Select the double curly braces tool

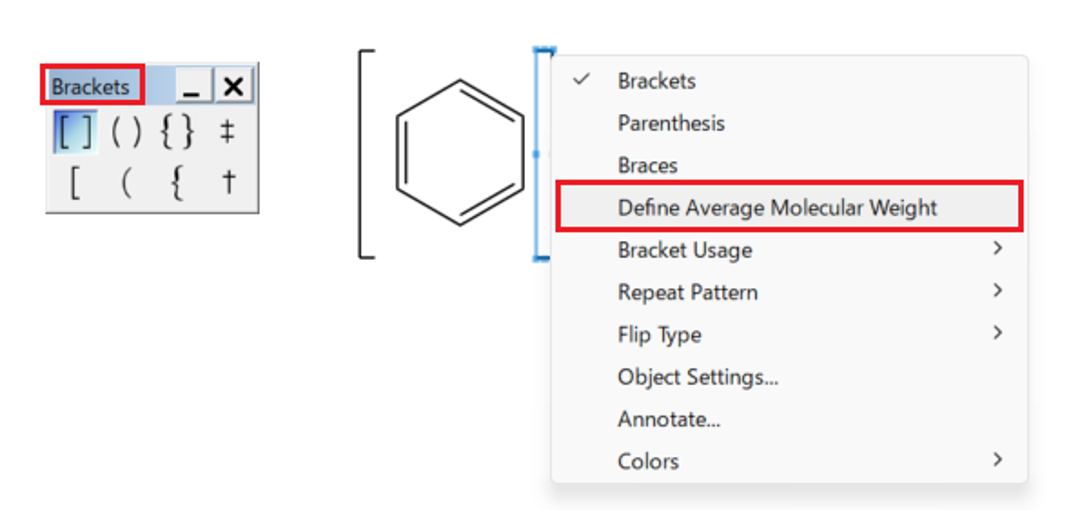click(177, 133)
